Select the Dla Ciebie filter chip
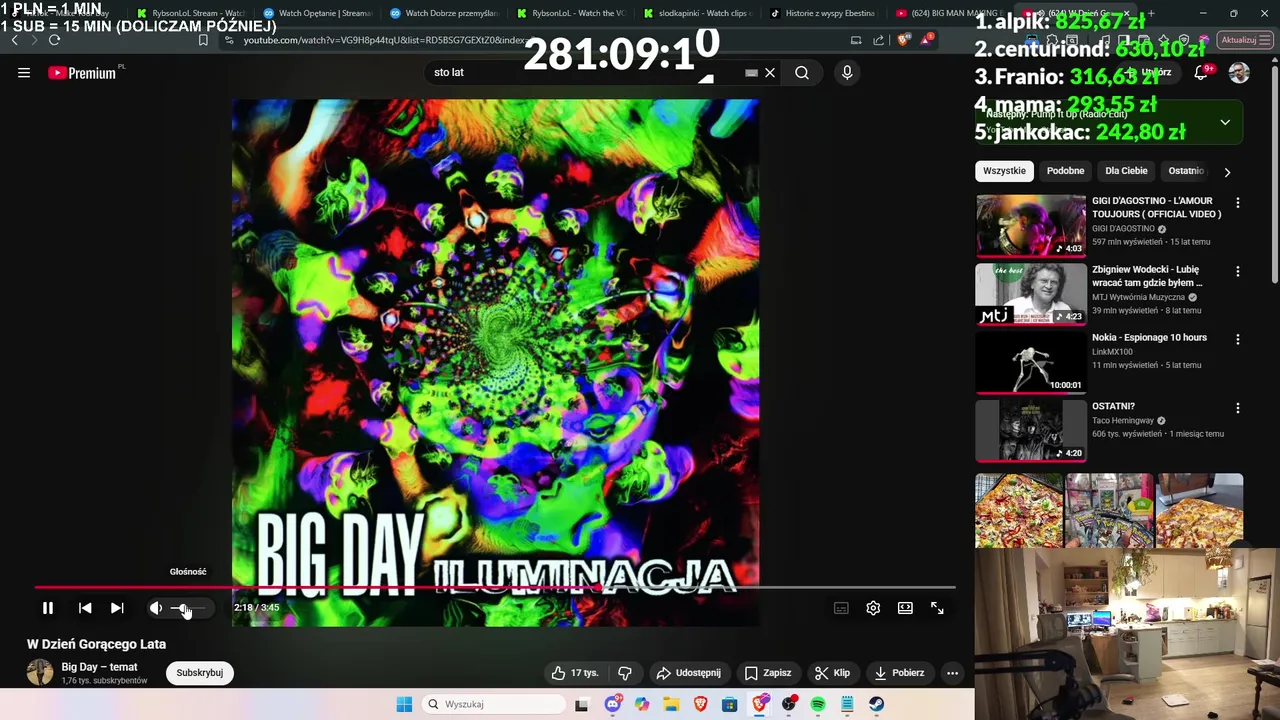The height and width of the screenshot is (720, 1280). [x=1126, y=171]
